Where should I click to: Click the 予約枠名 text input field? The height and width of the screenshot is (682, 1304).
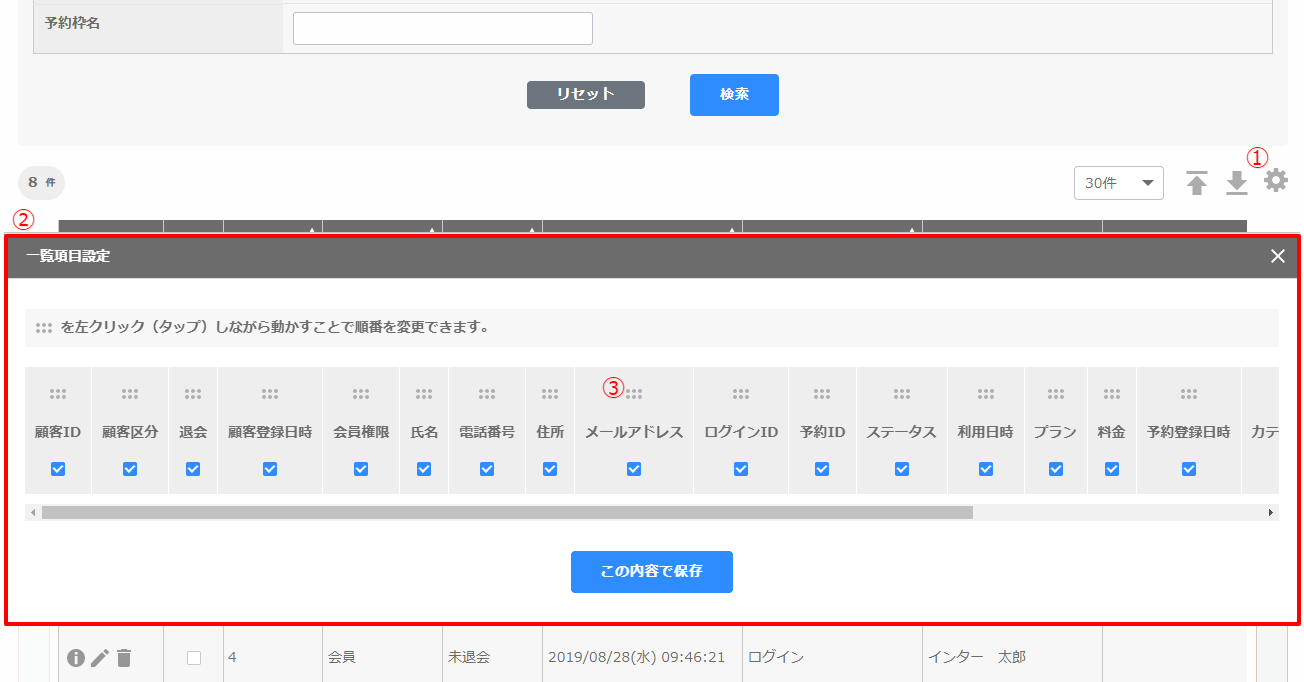click(442, 28)
